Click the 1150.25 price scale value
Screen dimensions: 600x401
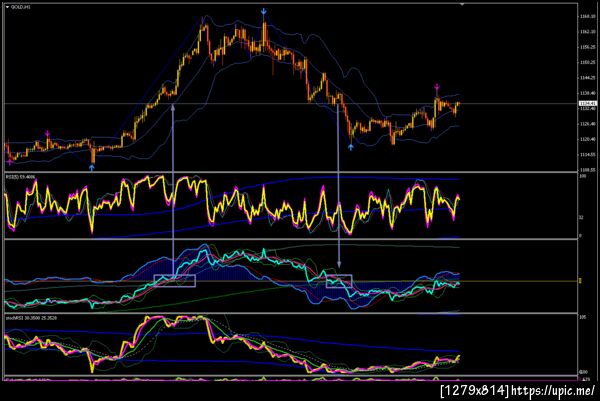tap(587, 62)
